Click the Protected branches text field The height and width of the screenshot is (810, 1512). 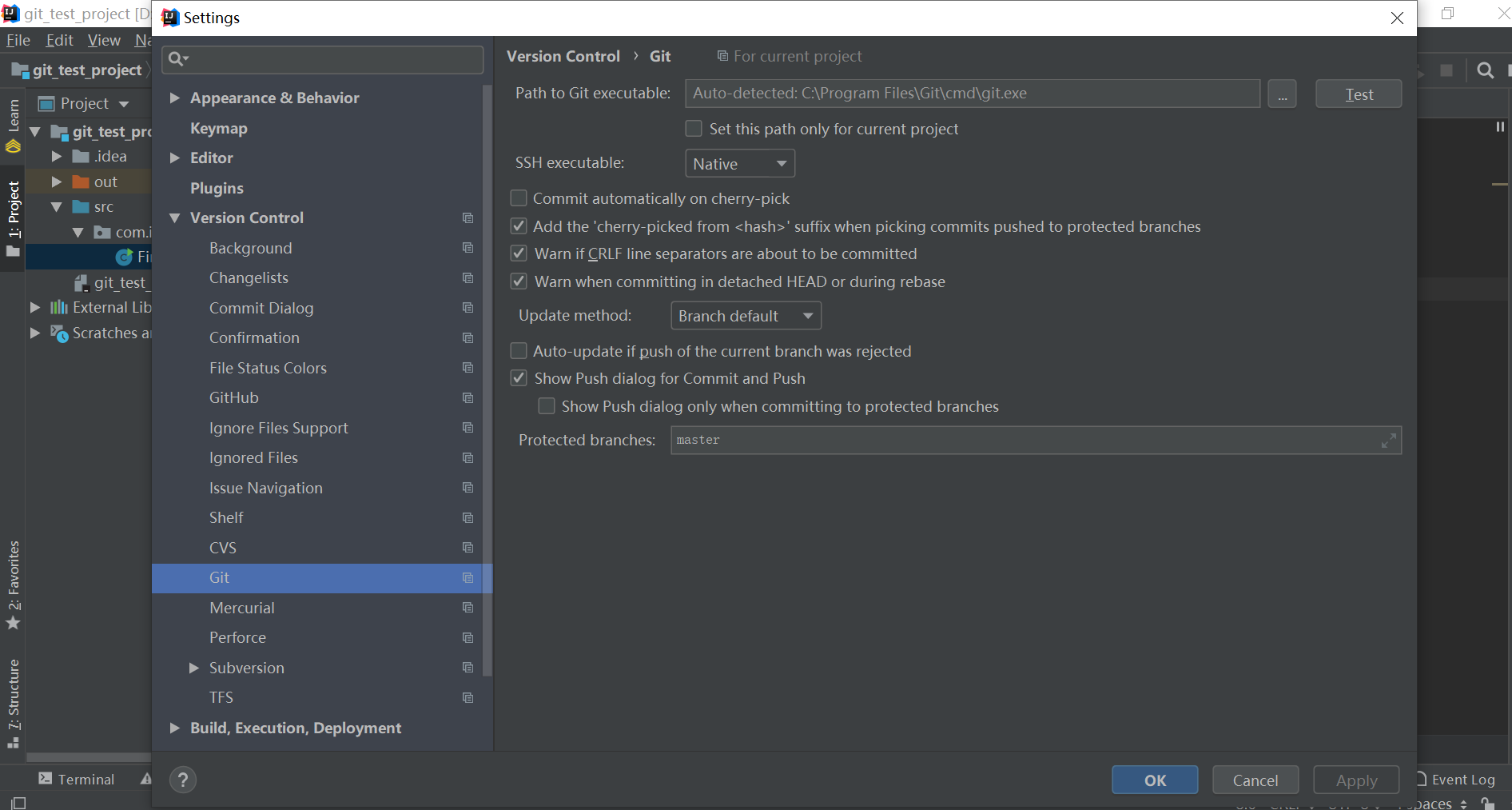click(1036, 440)
